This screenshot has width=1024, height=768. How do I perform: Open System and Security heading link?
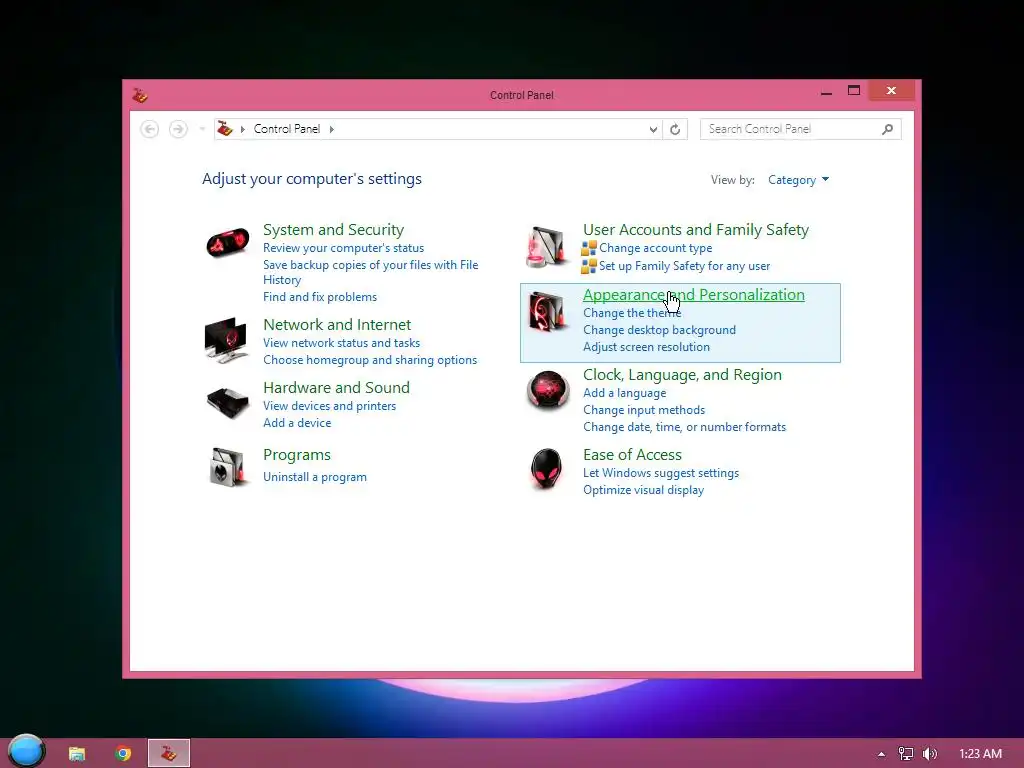coord(333,230)
